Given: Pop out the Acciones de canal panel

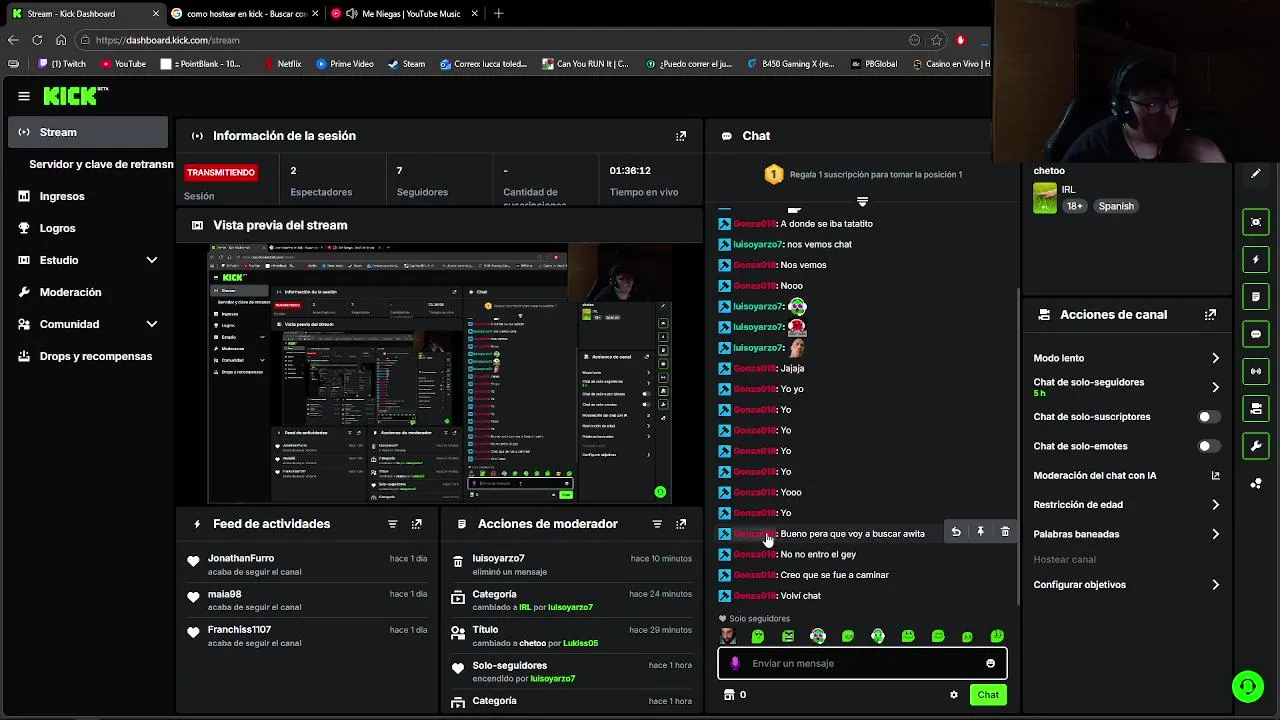Looking at the screenshot, I should (x=1210, y=314).
